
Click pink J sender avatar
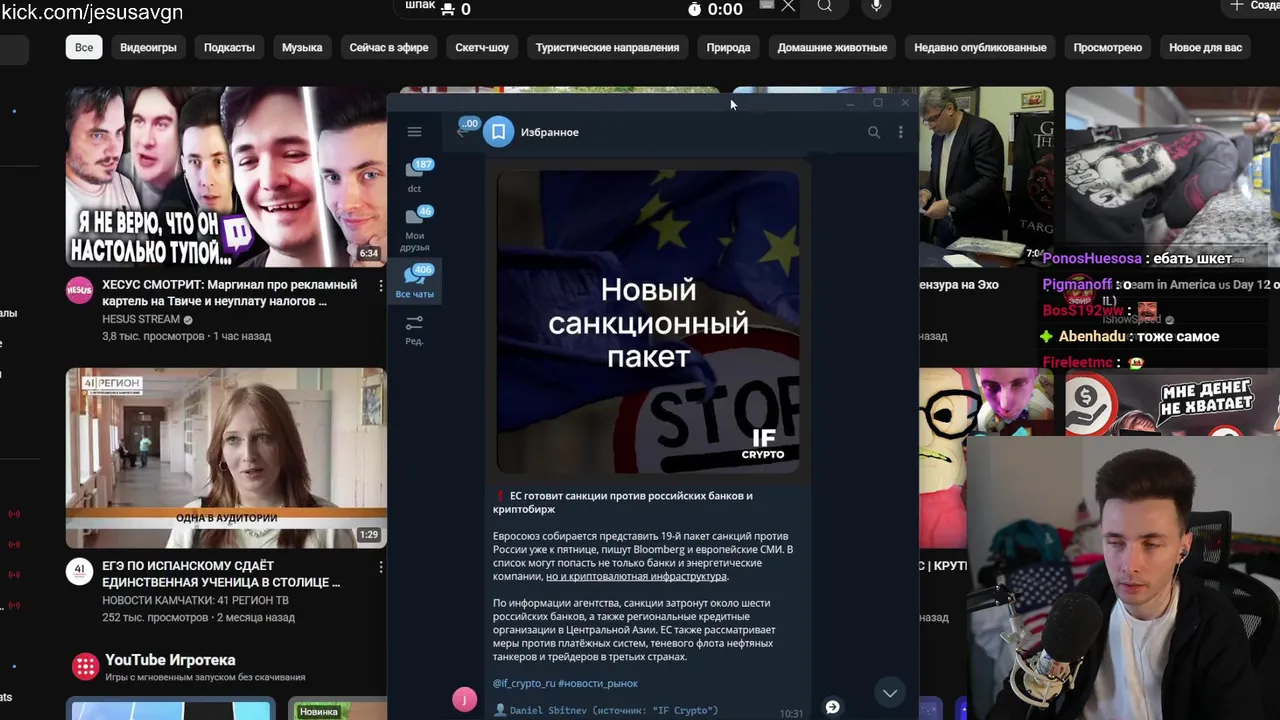464,700
